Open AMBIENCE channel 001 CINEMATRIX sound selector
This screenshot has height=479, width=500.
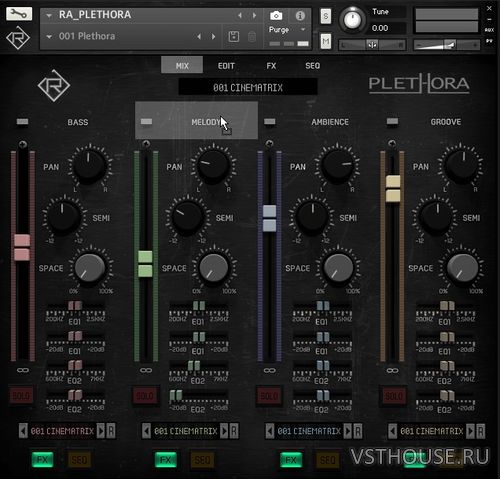coord(309,431)
